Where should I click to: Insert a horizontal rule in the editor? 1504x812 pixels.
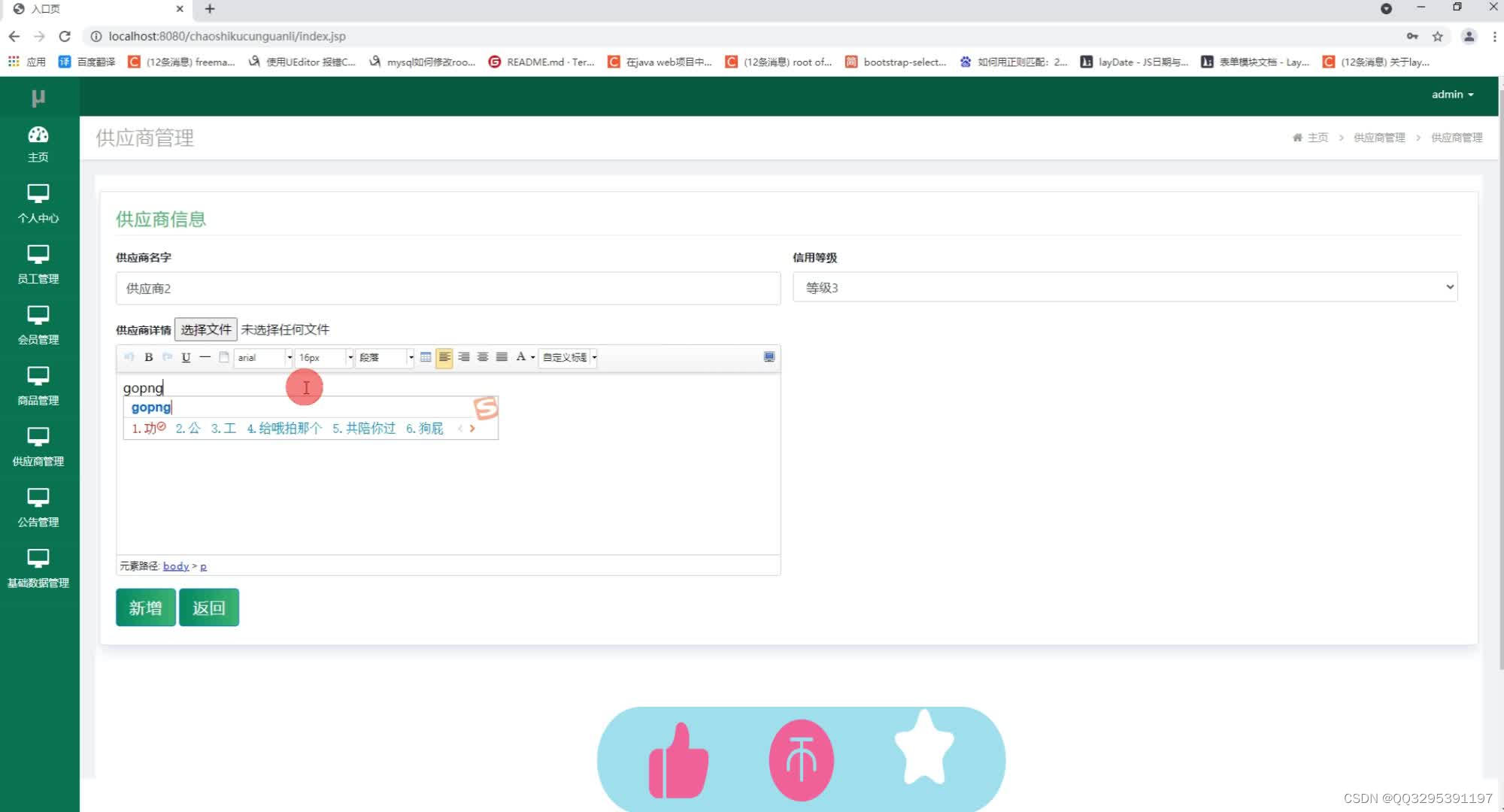click(x=205, y=357)
